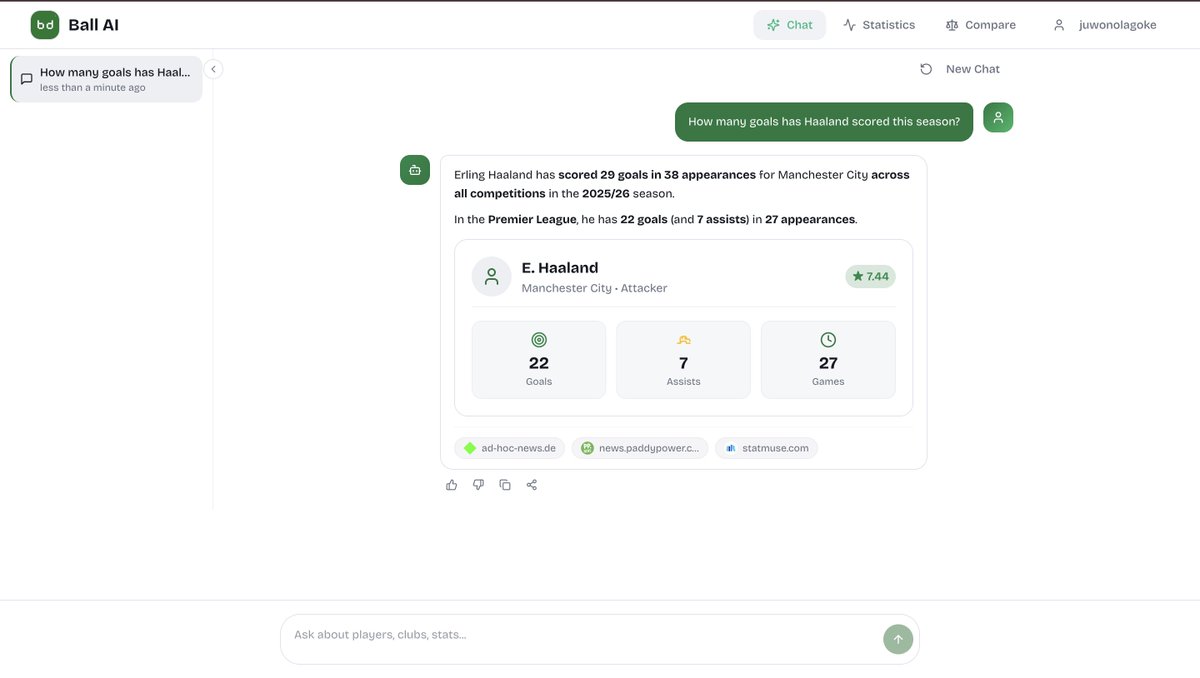Collapse the chat history sidebar

coord(213,69)
